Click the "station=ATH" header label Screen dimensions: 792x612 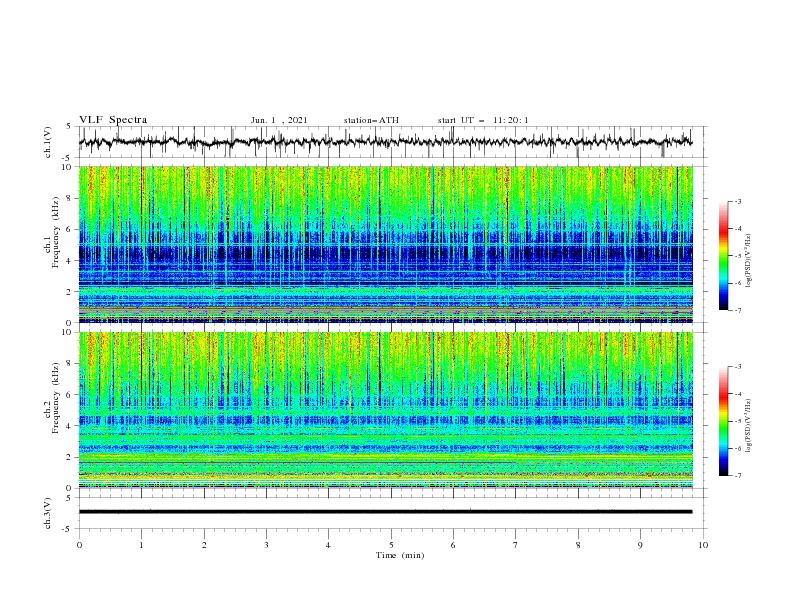point(371,120)
